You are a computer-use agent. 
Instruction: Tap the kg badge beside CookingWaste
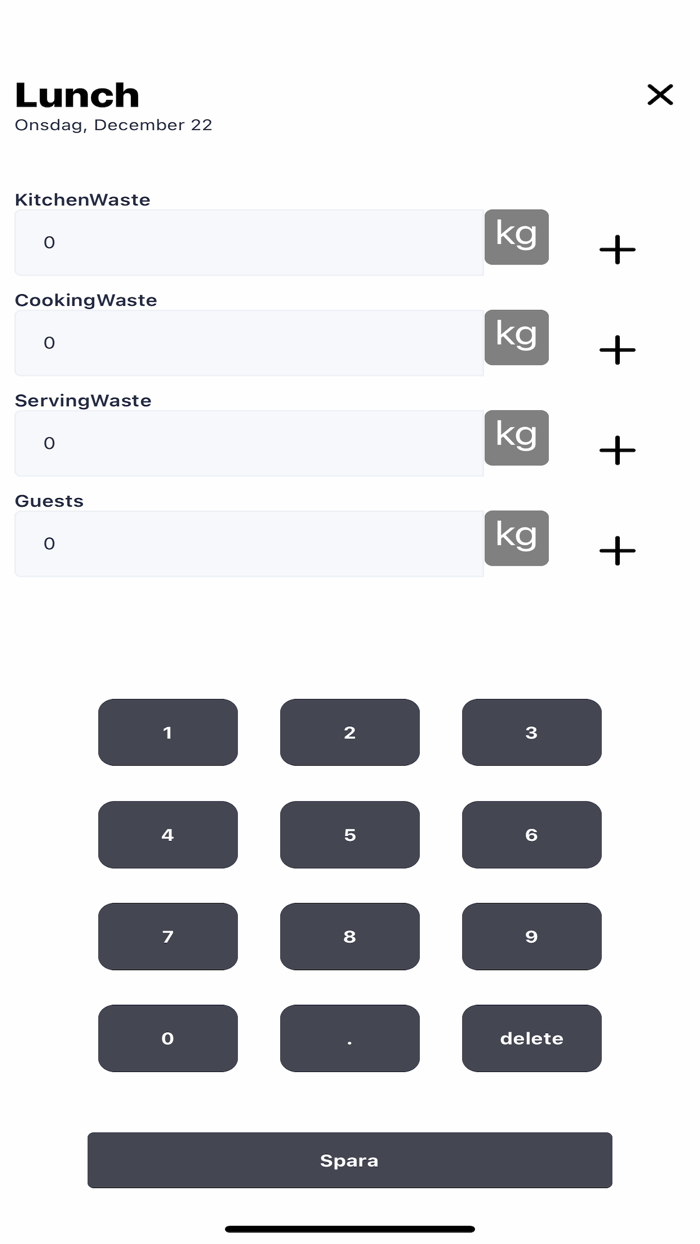coord(516,337)
